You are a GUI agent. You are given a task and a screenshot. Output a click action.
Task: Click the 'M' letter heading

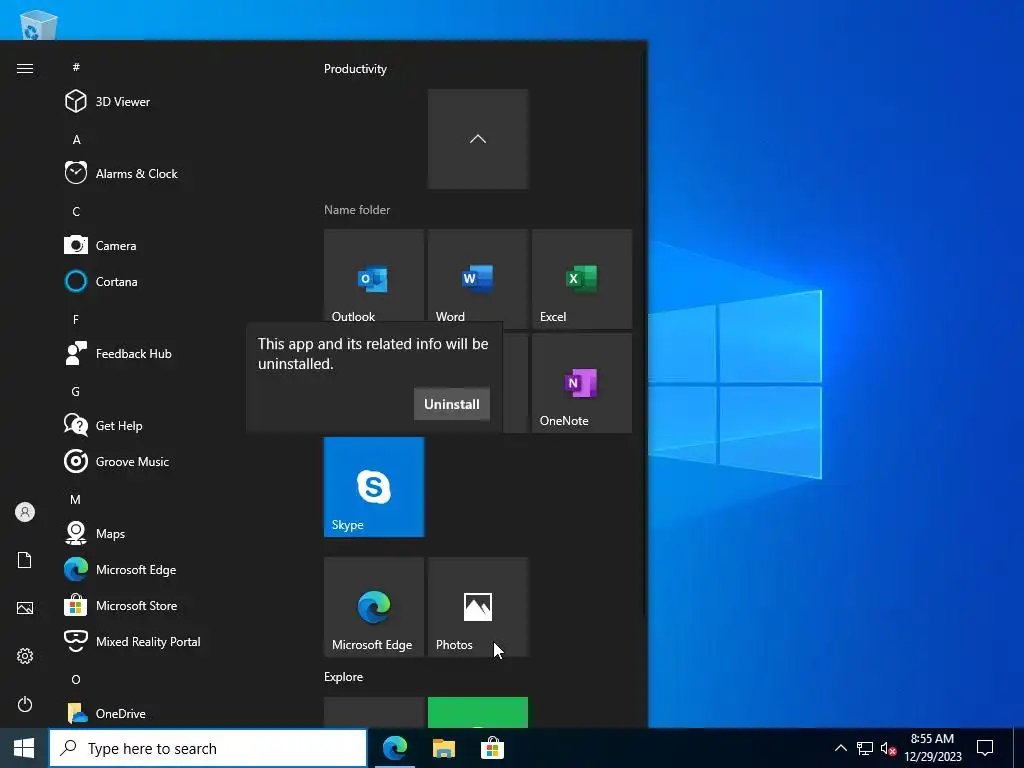pos(76,500)
